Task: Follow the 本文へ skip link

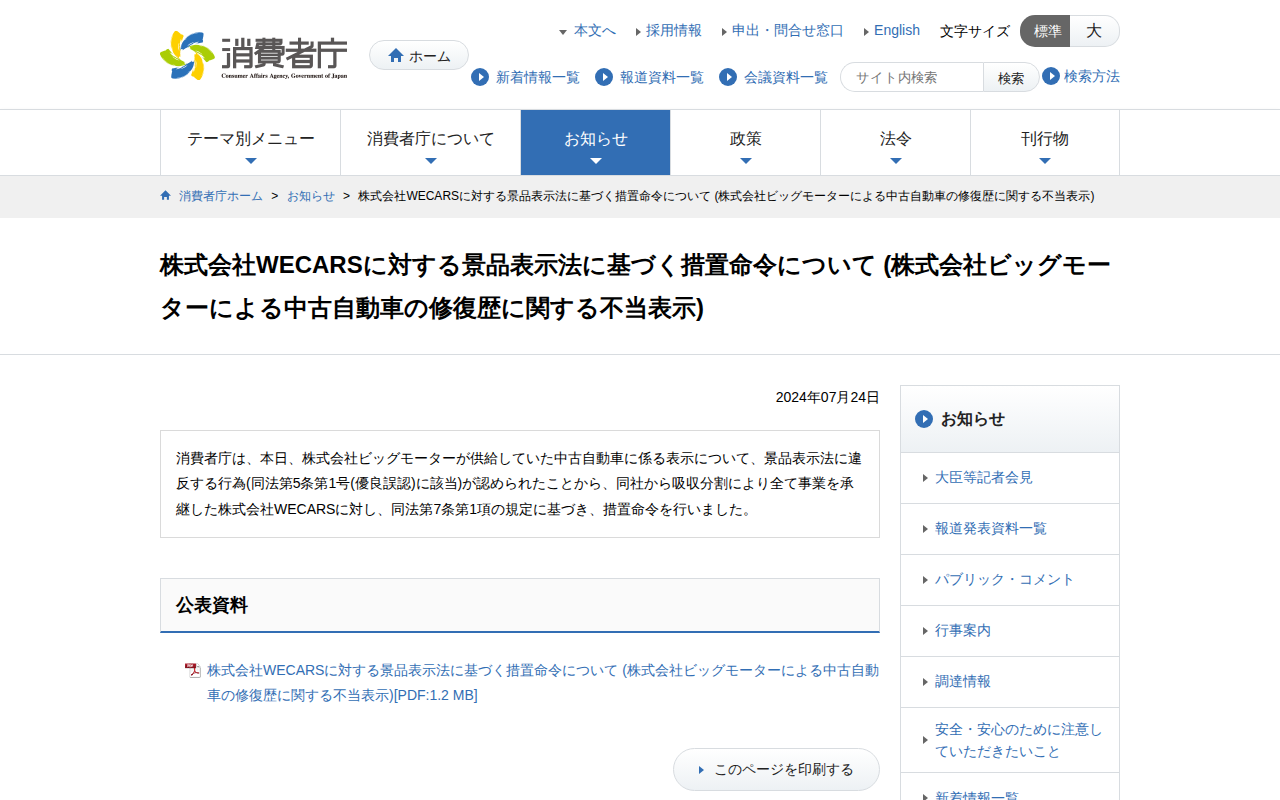Action: pos(595,31)
